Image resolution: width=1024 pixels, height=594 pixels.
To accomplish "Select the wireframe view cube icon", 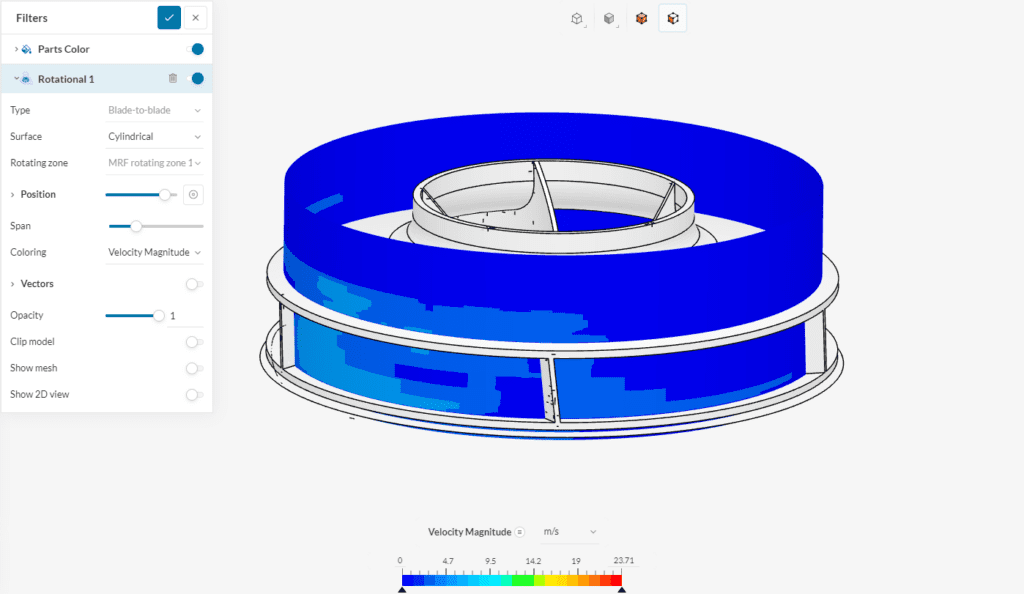I will (577, 17).
